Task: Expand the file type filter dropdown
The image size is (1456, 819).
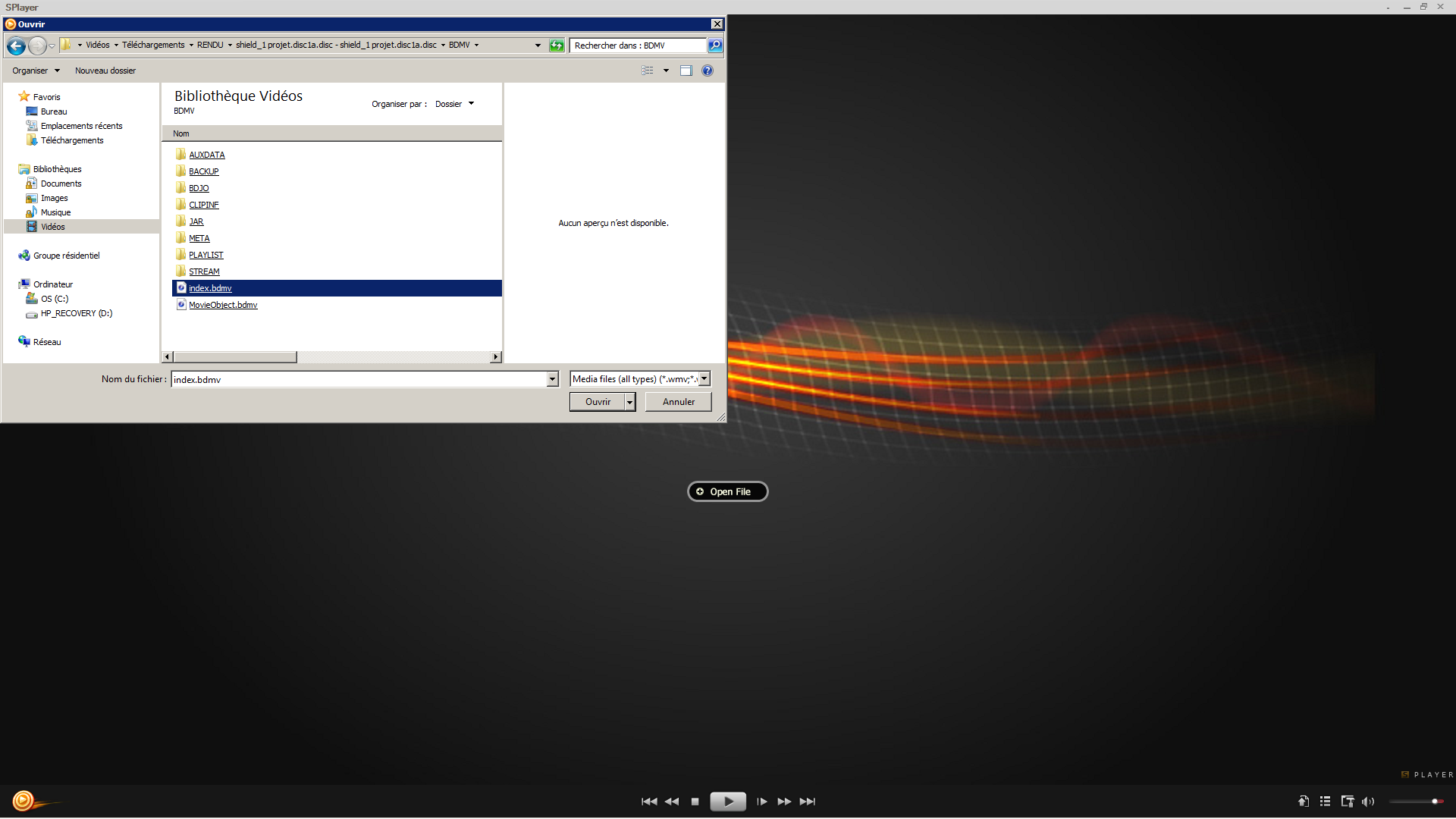Action: pos(704,378)
